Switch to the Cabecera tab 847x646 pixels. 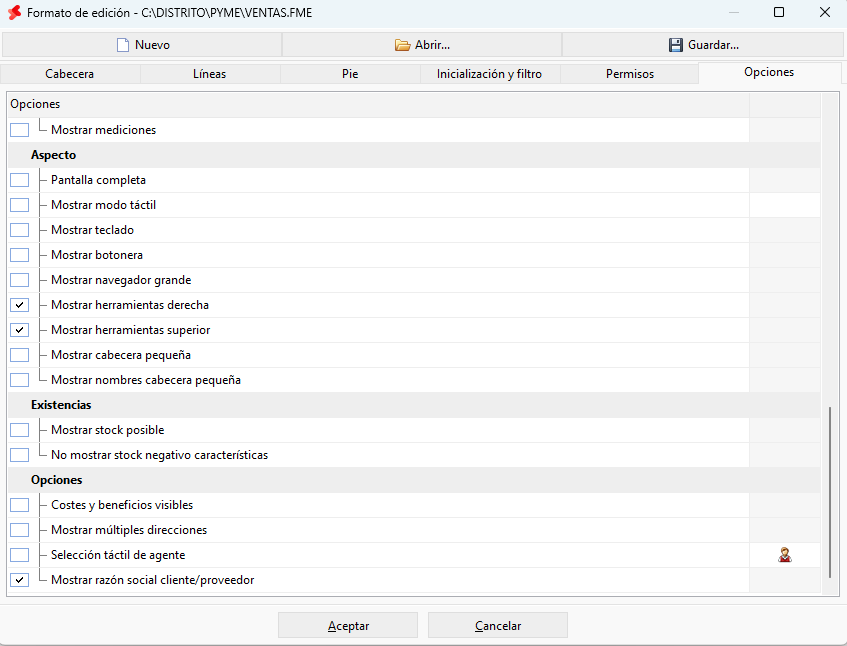pyautogui.click(x=70, y=74)
